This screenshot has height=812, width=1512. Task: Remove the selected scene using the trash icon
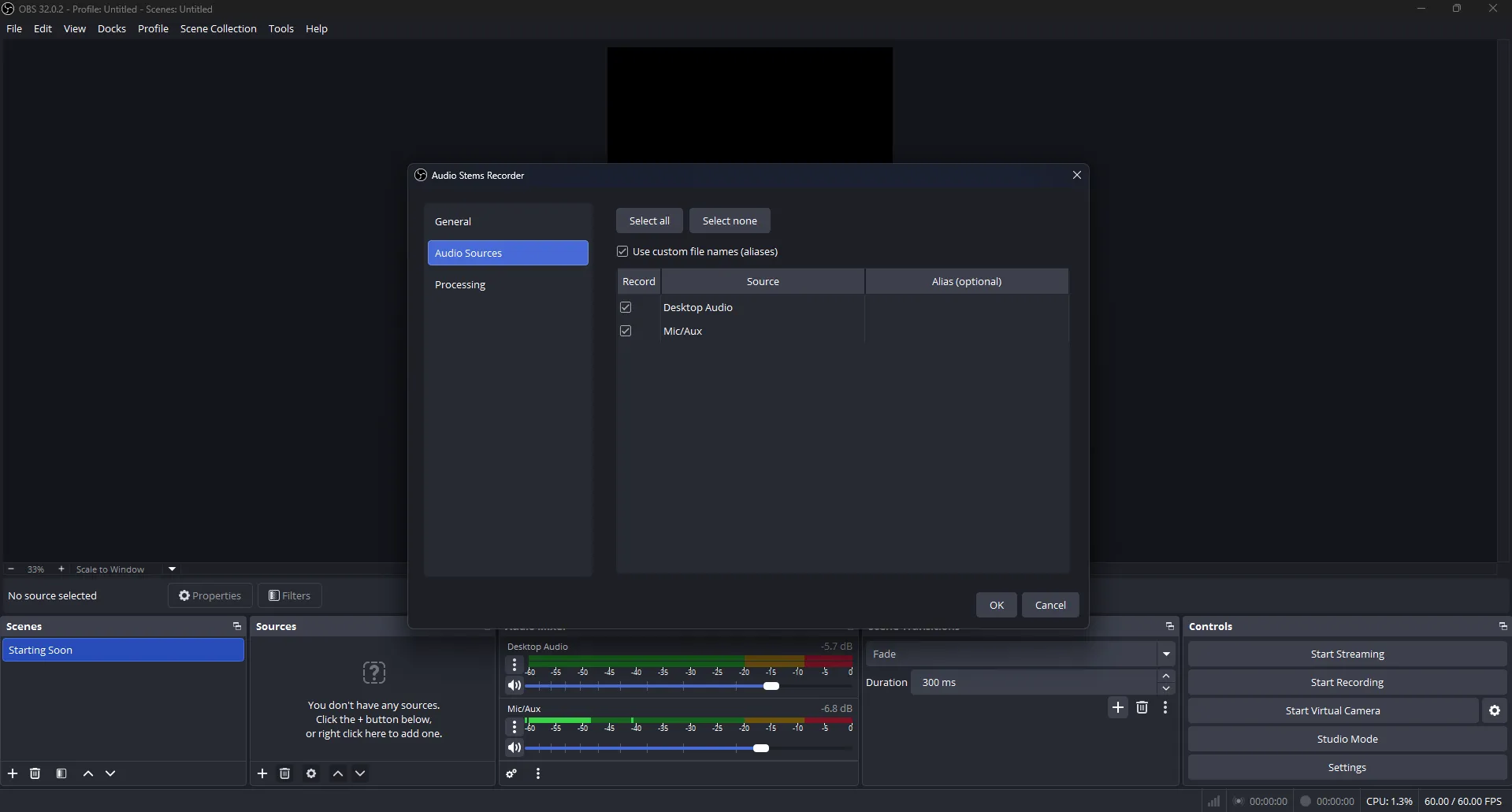click(35, 773)
